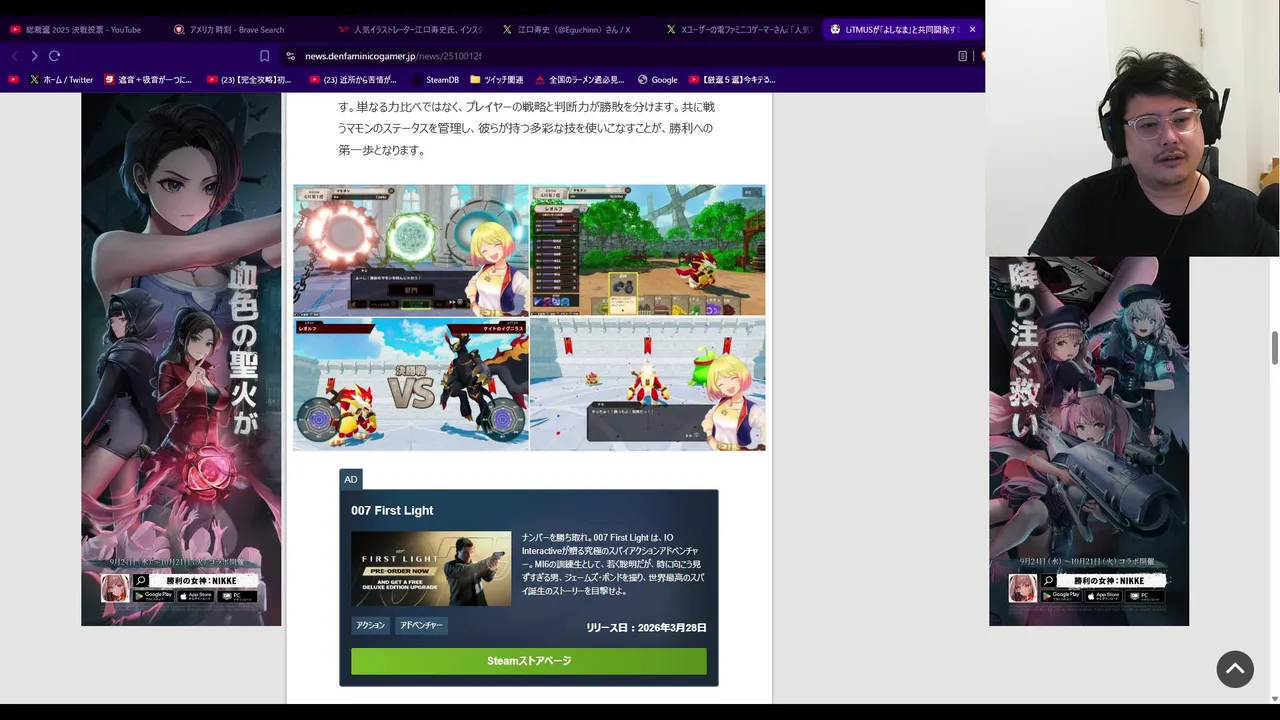Open the right NIKKE 降り注ぐ救い banner ad
1280x720 pixels.
pos(1089,441)
